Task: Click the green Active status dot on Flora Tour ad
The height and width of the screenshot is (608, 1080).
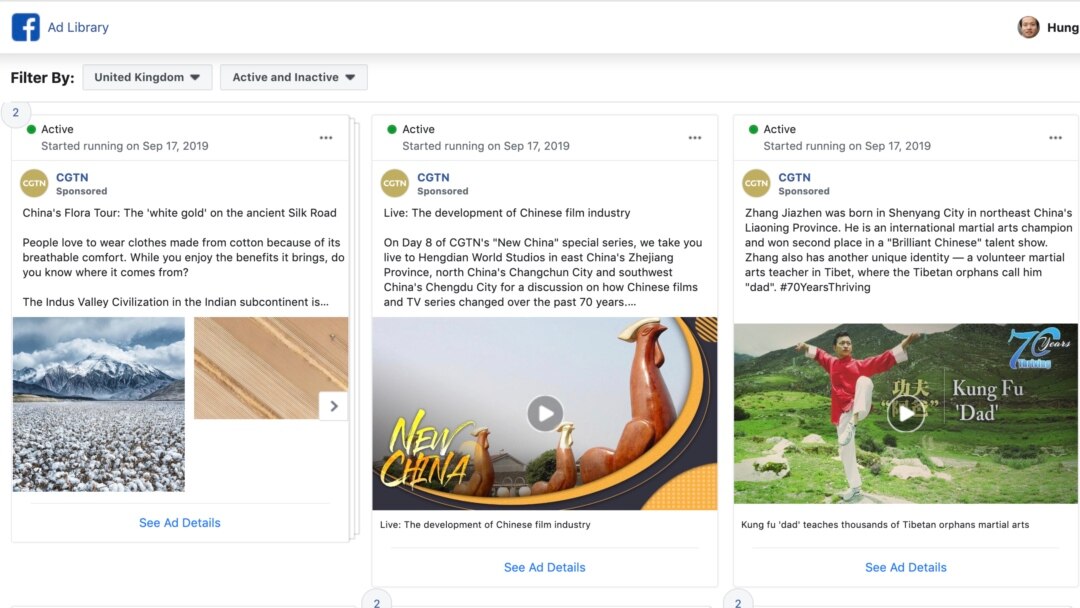Action: [x=31, y=129]
